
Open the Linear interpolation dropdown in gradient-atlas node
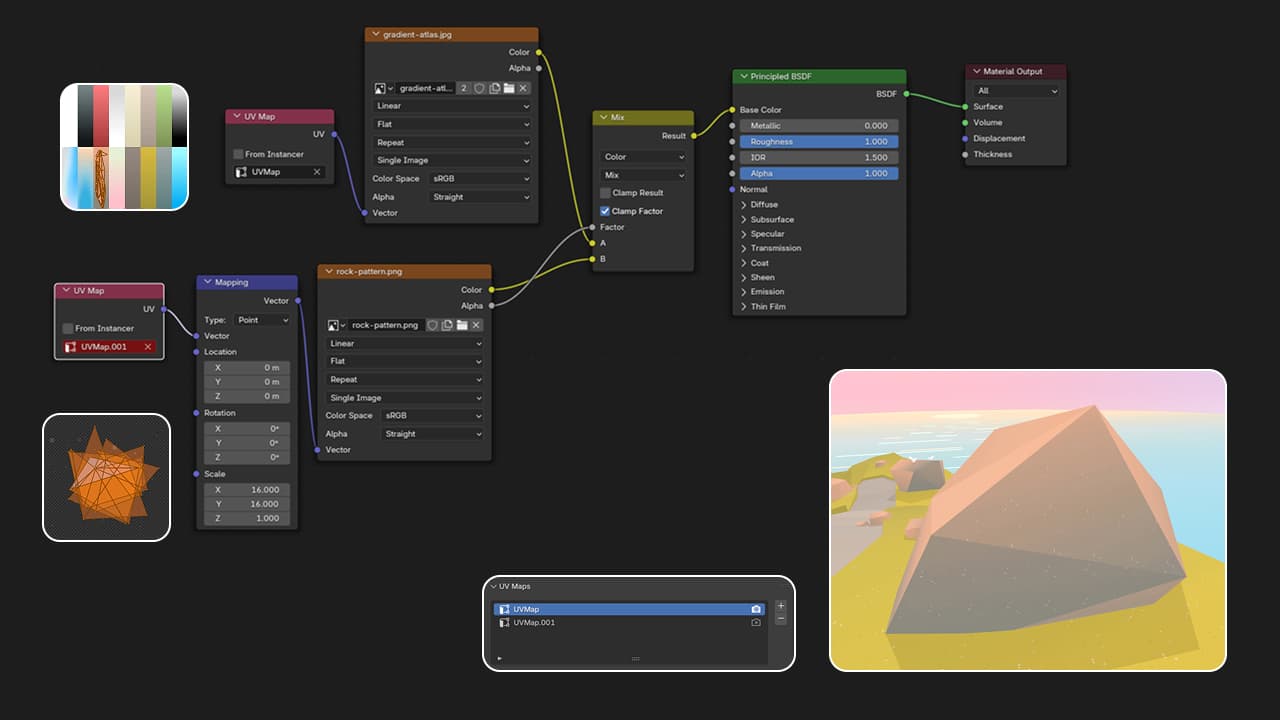452,106
